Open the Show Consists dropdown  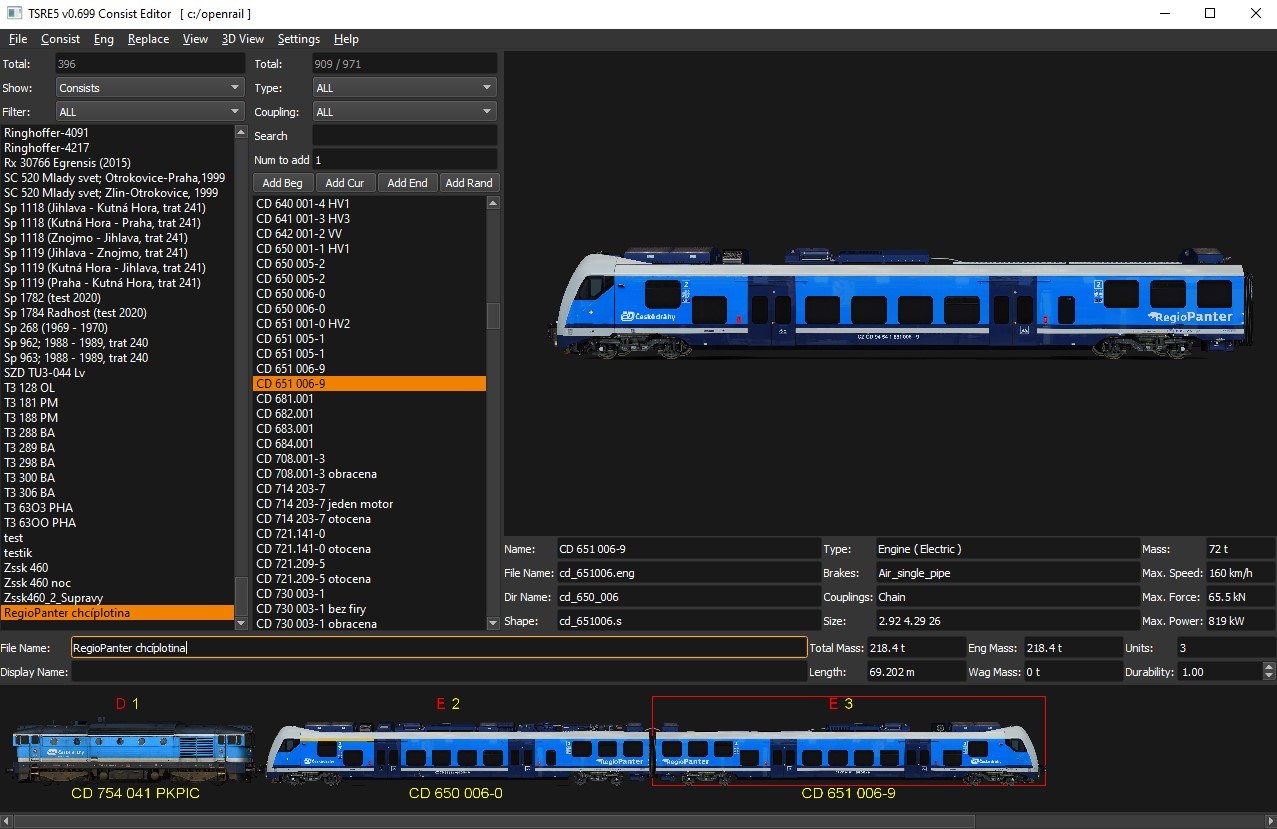(150, 88)
